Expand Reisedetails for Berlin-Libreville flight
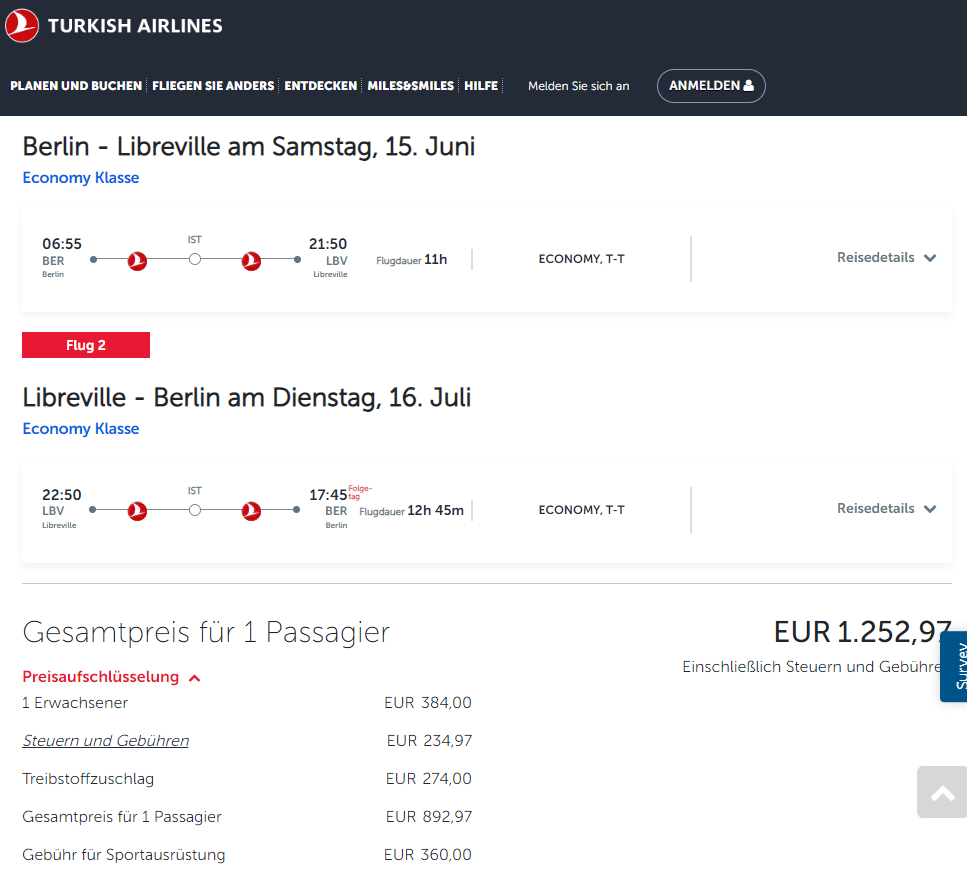This screenshot has width=967, height=876. click(886, 258)
